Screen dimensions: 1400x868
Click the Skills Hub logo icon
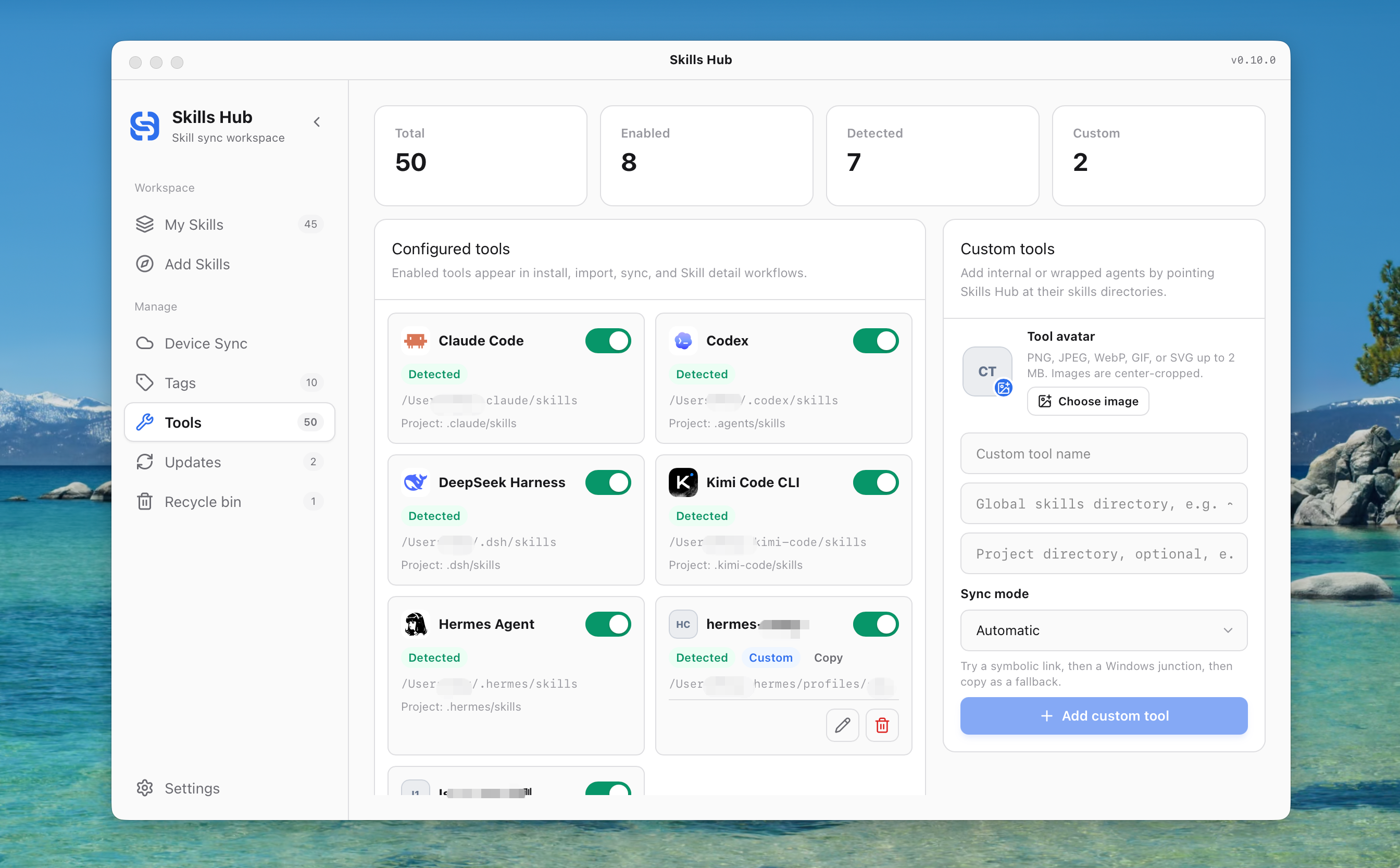144,125
